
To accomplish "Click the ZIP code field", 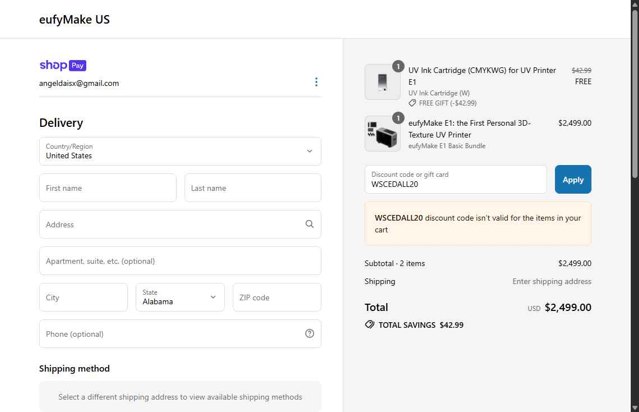I will 277,297.
